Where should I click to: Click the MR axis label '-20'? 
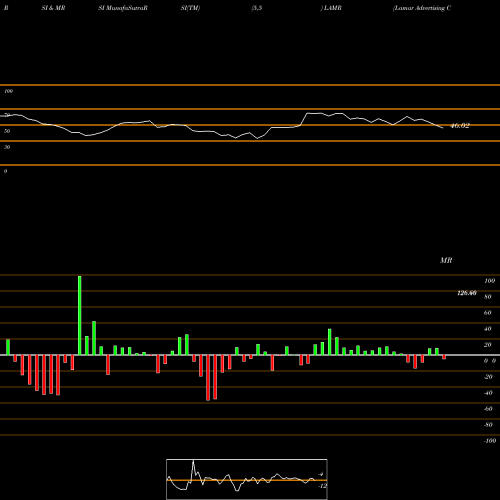(488, 377)
